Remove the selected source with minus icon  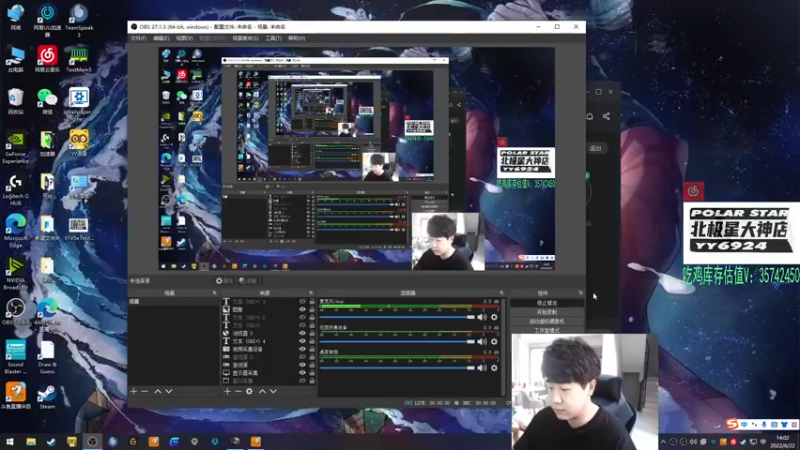[238, 391]
